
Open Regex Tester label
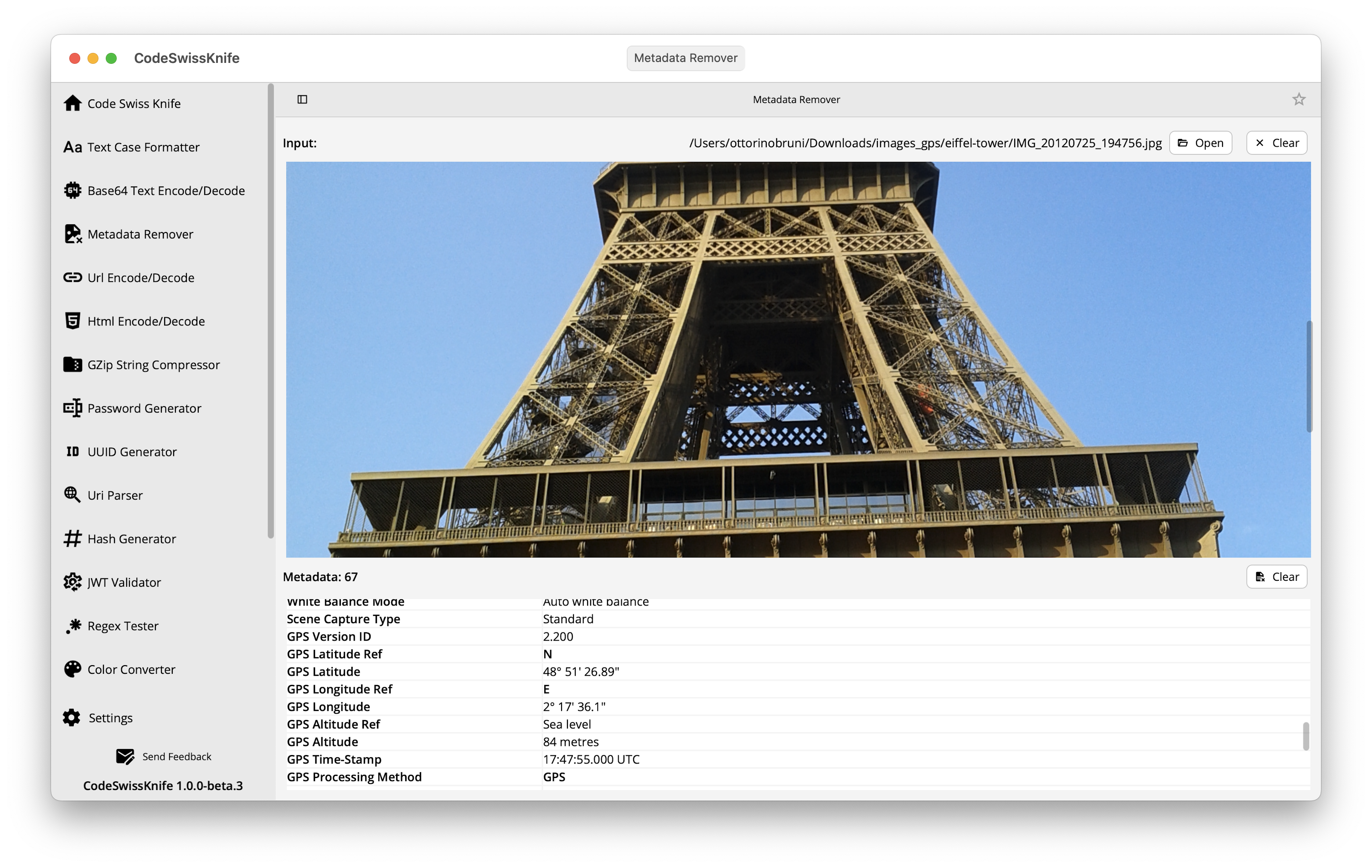123,626
